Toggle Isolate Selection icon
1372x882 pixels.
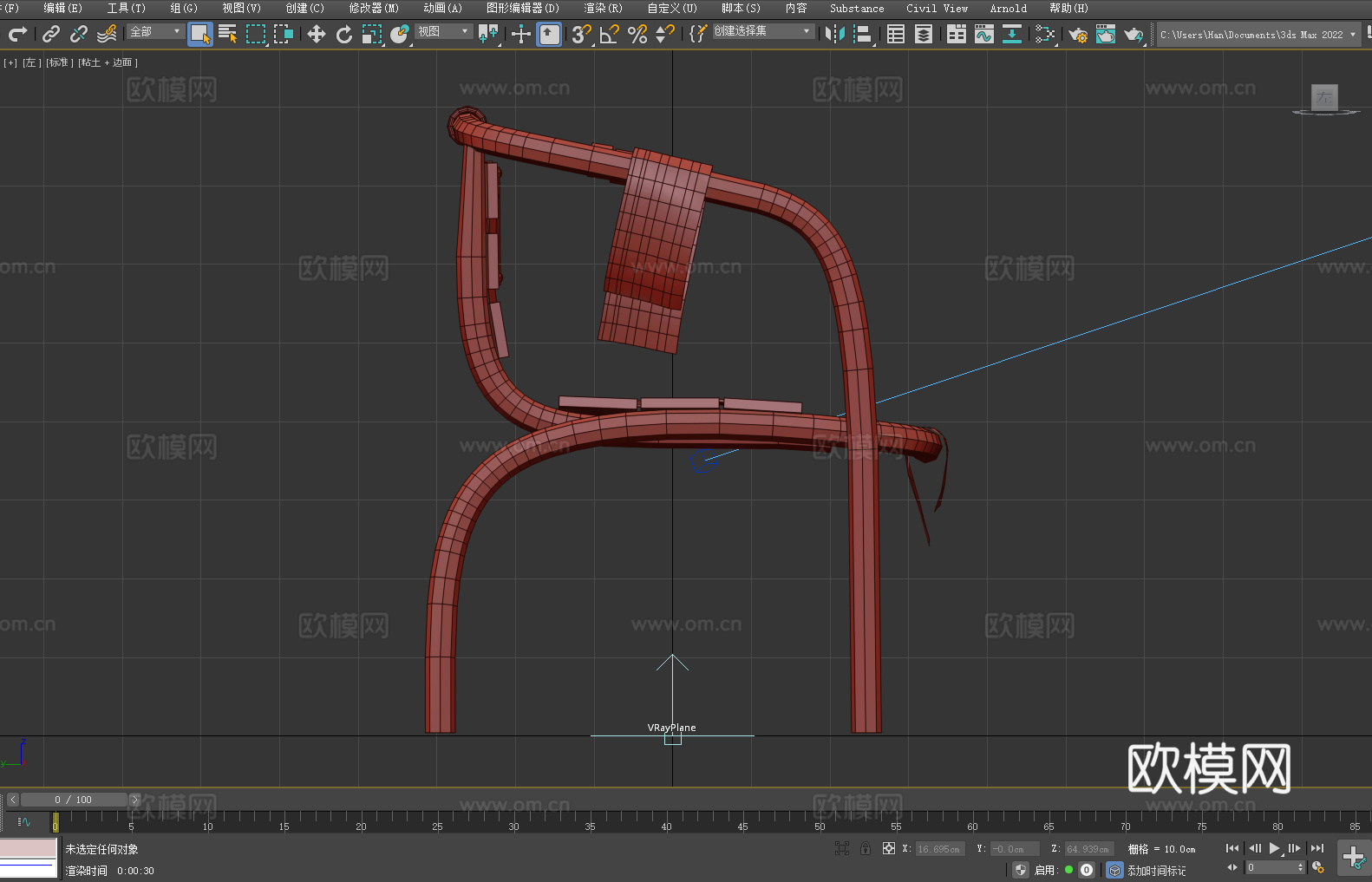[x=841, y=848]
